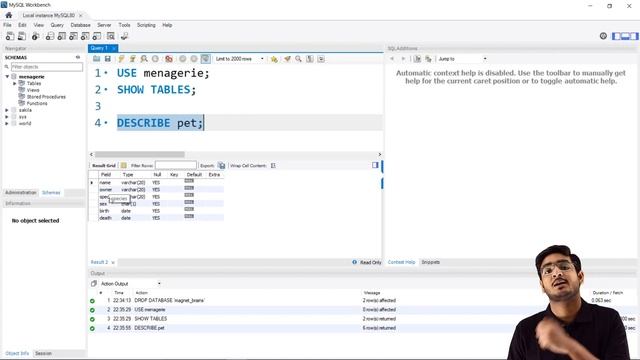This screenshot has width=640, height=360.
Task: Refresh the schemas list icon
Action: point(78,58)
